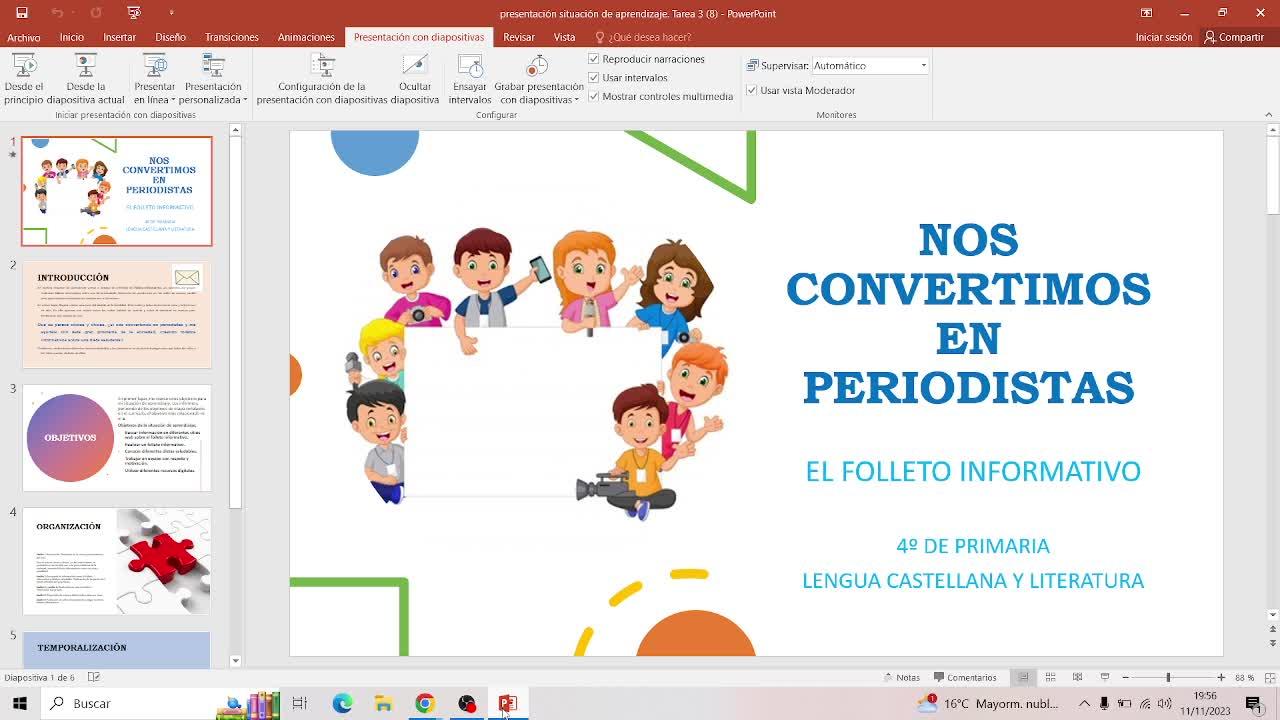Open PowerPoint from the Windows taskbar

click(x=507, y=704)
